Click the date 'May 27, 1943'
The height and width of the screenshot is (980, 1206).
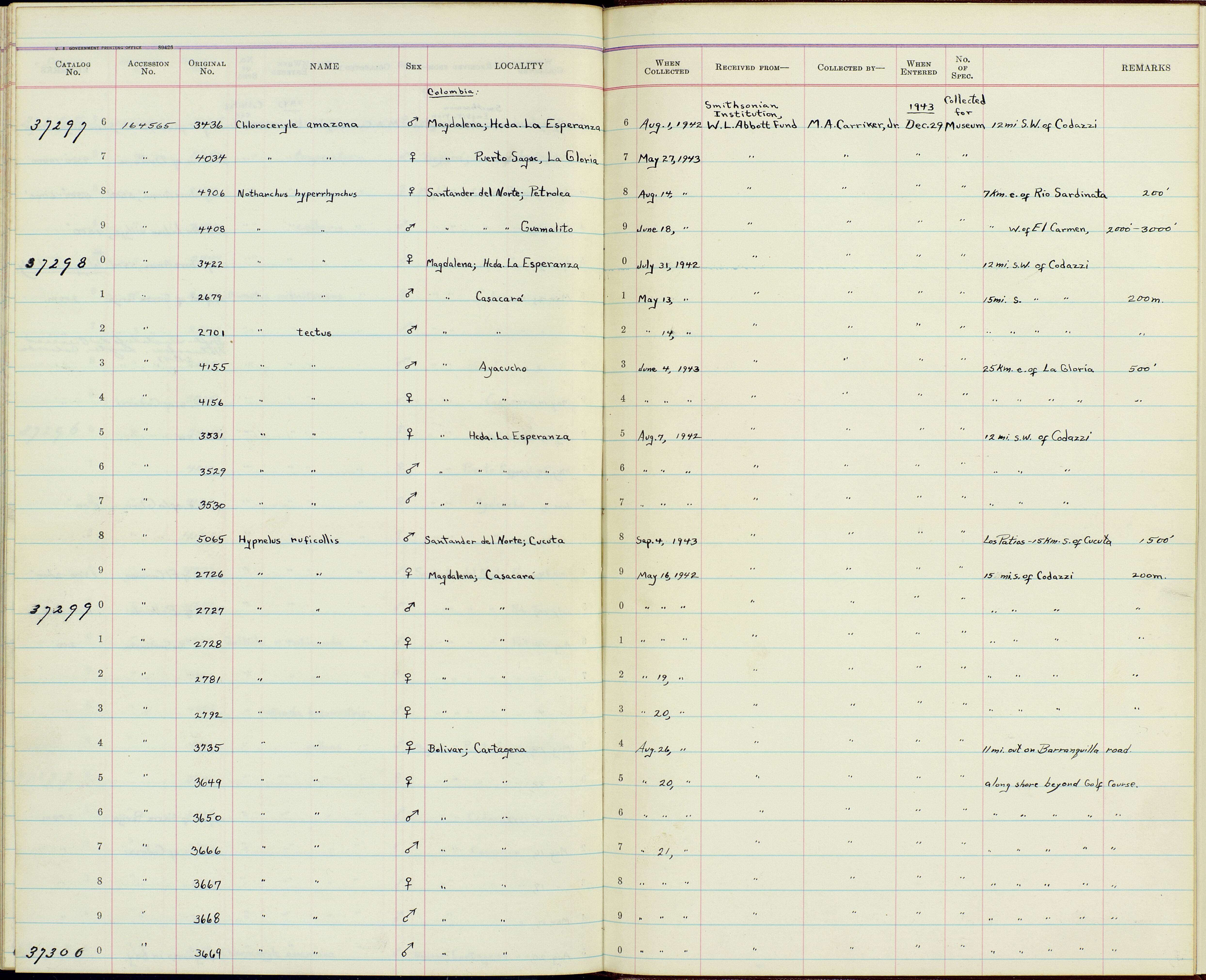click(x=670, y=160)
